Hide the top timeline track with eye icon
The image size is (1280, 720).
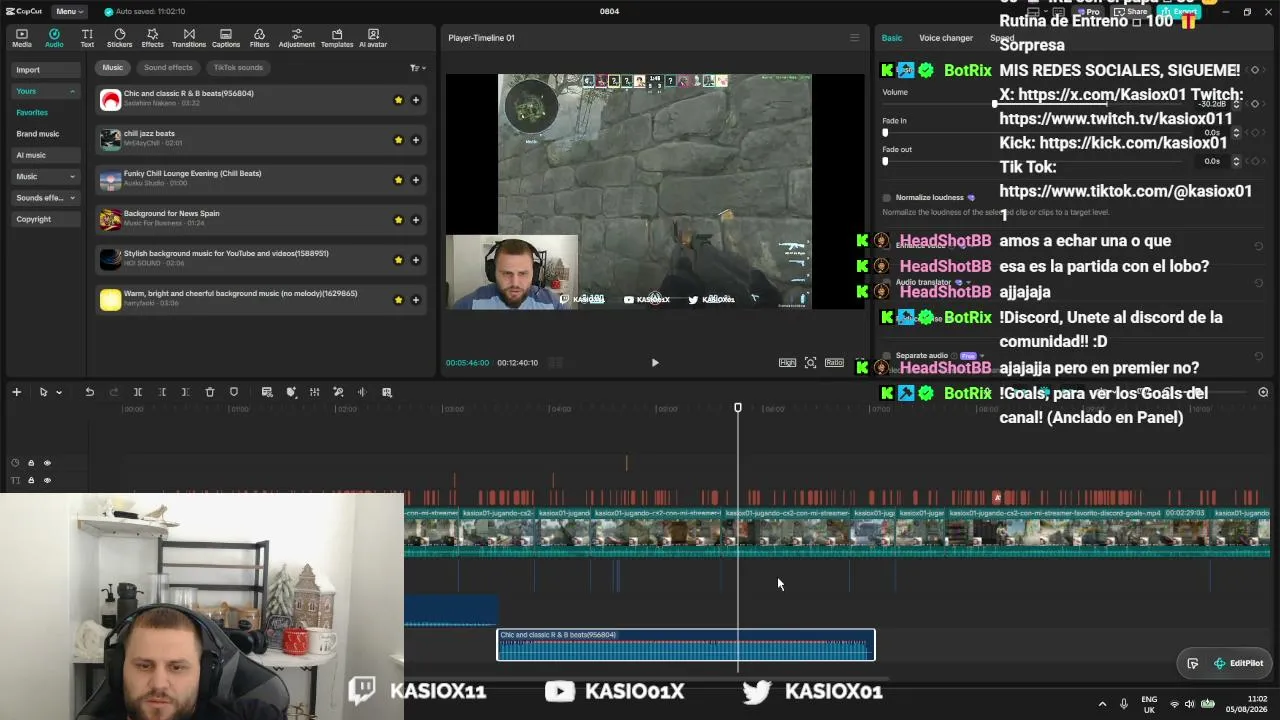(x=47, y=463)
